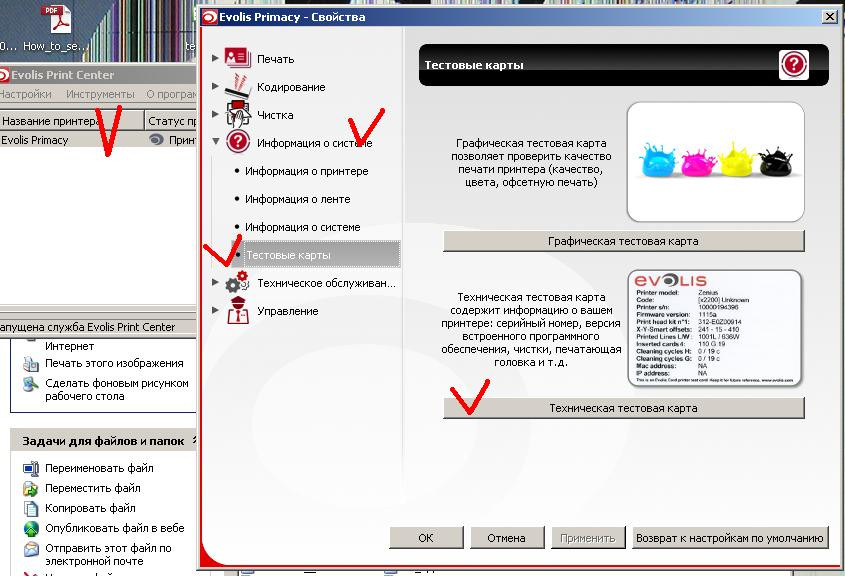Image resolution: width=845 pixels, height=576 pixels.
Task: Click the Опубликовать файл в вебе globe icon
Action: coord(31,528)
